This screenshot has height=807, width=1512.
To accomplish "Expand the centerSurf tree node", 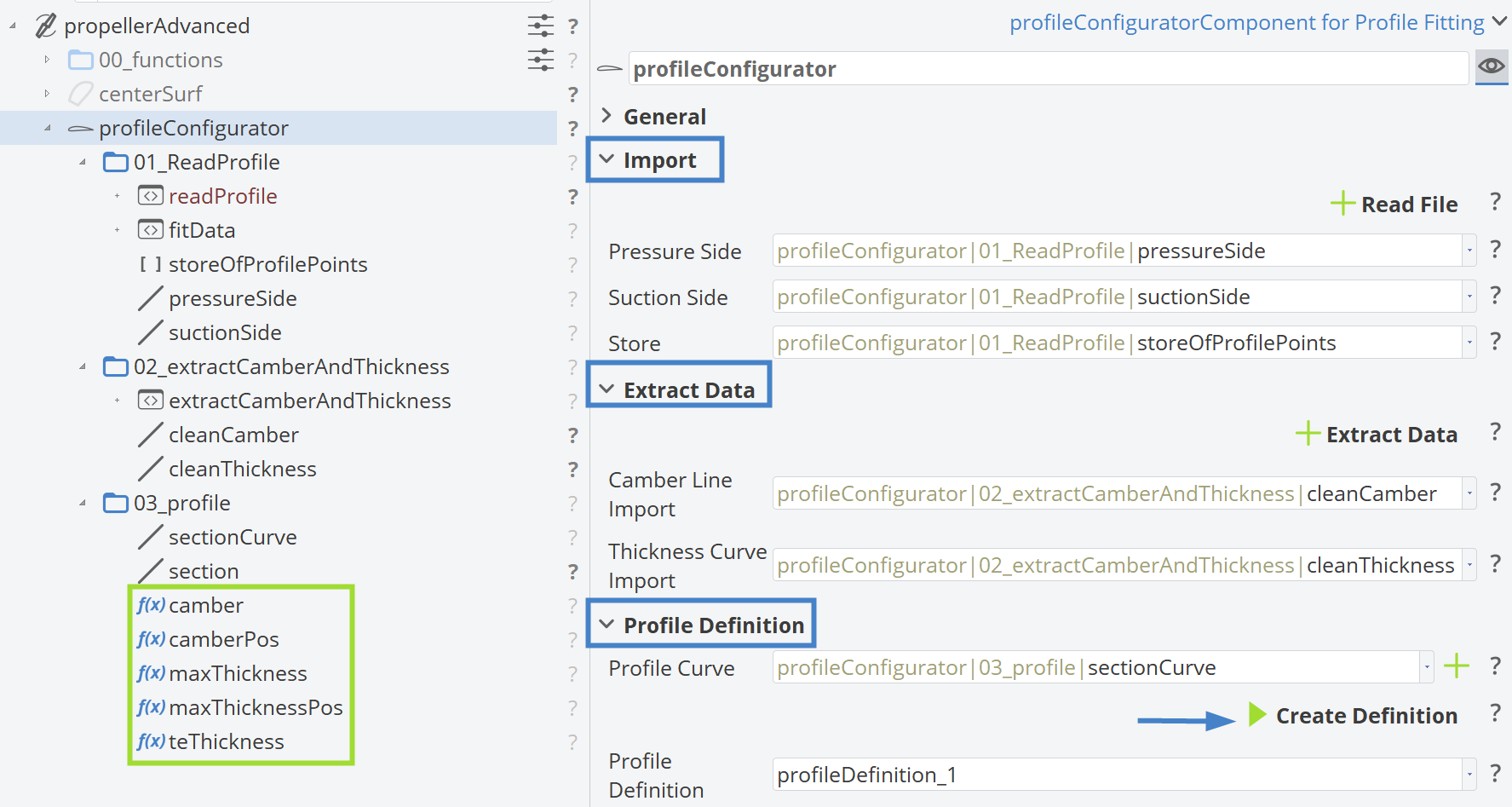I will pyautogui.click(x=47, y=94).
